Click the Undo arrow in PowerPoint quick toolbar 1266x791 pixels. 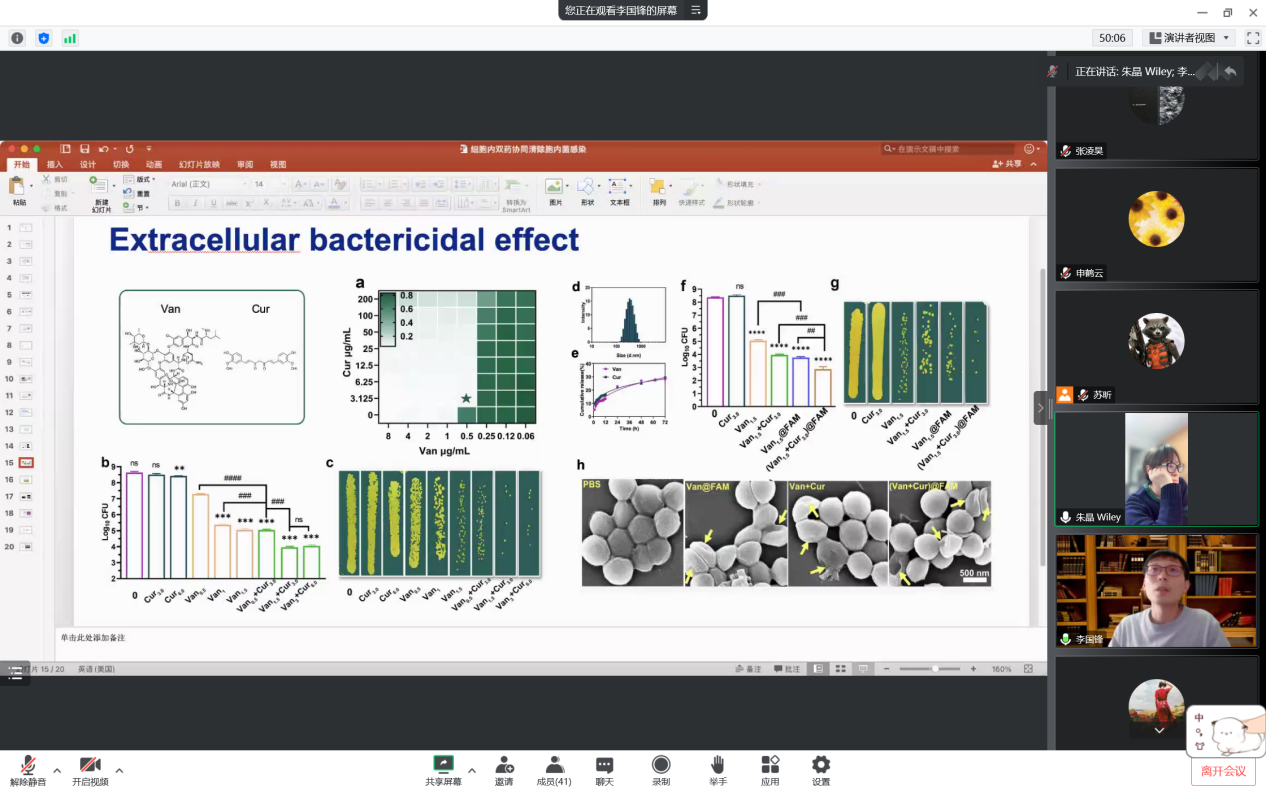point(103,149)
